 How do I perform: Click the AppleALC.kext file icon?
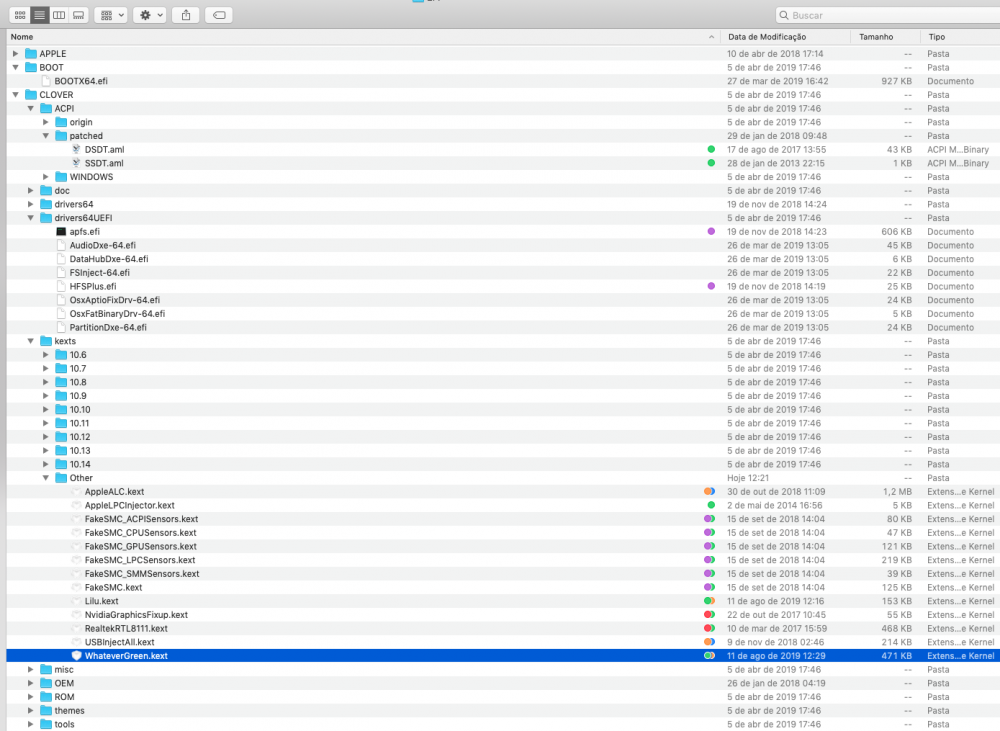click(x=77, y=492)
